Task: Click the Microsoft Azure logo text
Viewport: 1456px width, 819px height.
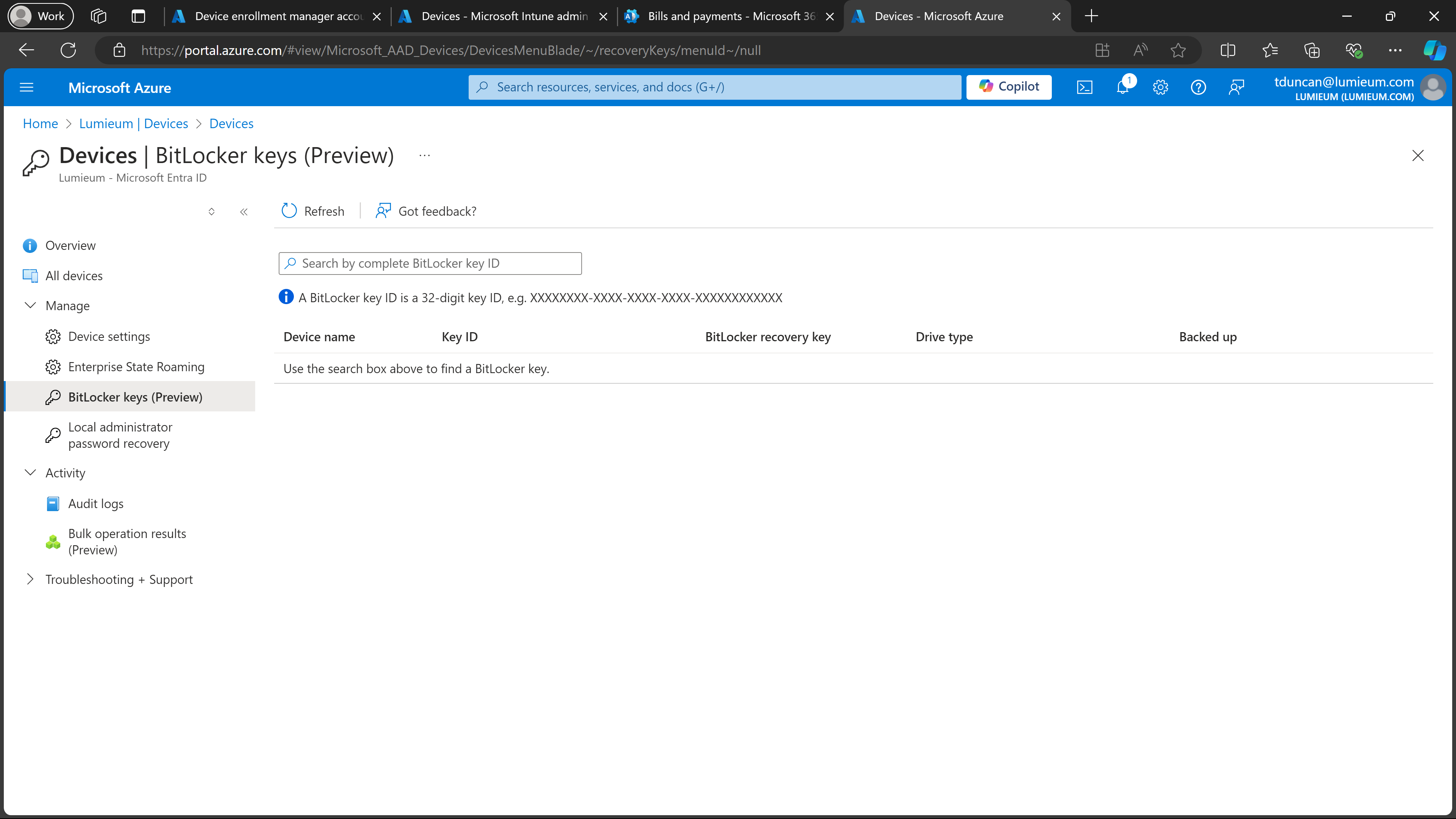Action: [119, 88]
